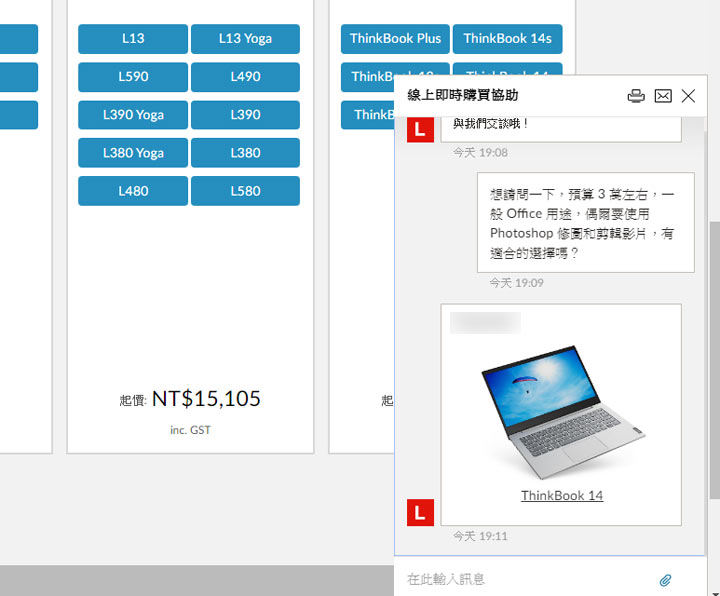The height and width of the screenshot is (596, 720).
Task: Open the ThinkBook Plus model
Action: (395, 39)
